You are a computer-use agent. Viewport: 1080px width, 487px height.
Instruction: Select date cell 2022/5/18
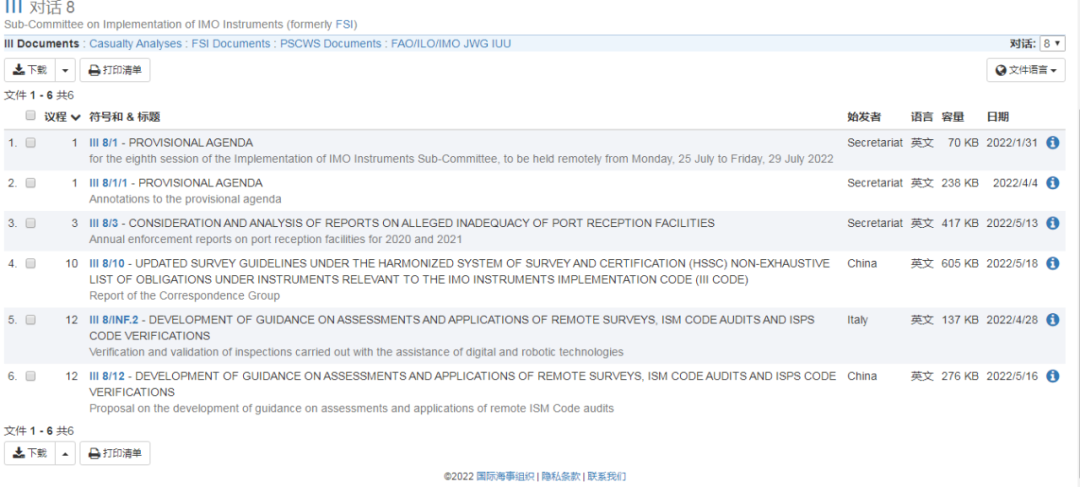[1012, 263]
